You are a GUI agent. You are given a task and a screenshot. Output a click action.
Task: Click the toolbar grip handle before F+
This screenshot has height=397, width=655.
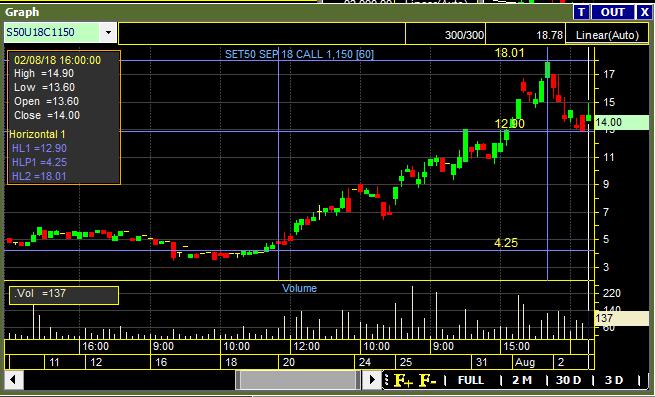coord(387,380)
